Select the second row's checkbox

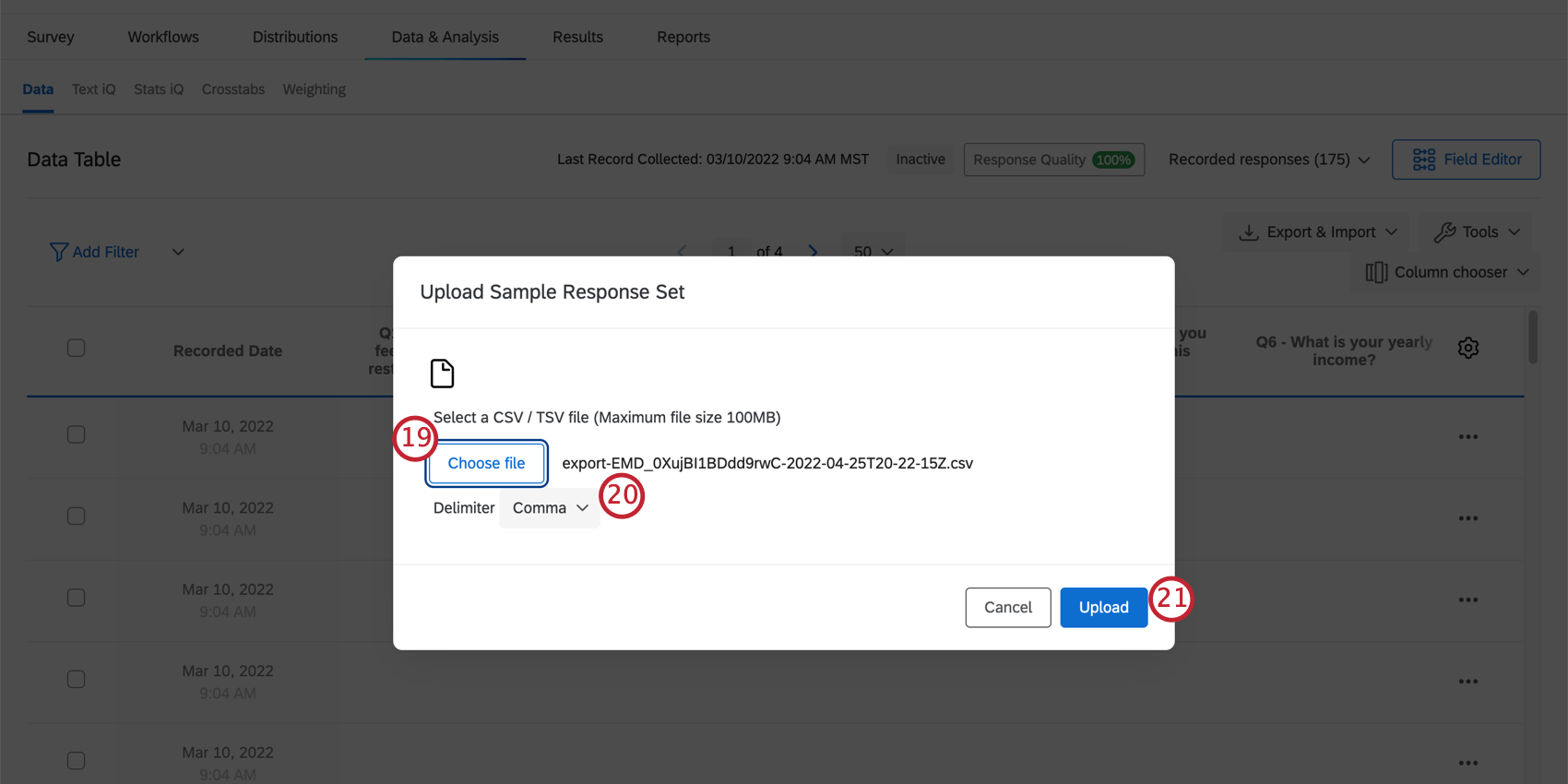(77, 516)
